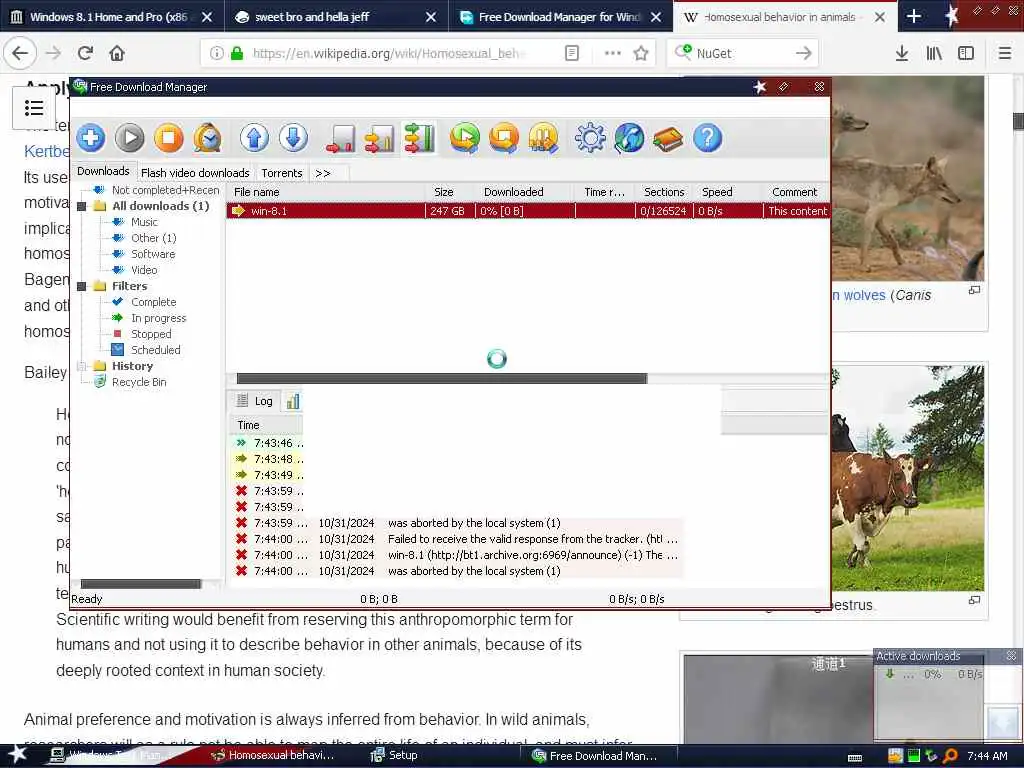Bookmark this page with the star icon
Viewport: 1024px width, 768px height.
(x=641, y=53)
